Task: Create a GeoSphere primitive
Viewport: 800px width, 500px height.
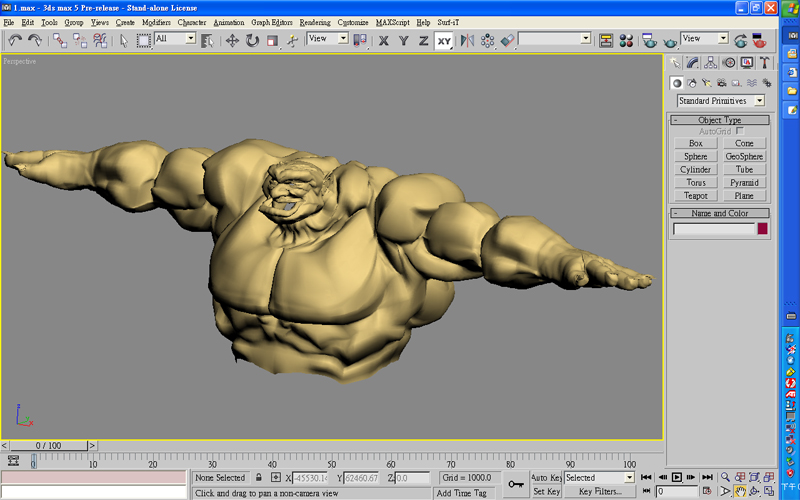Action: pos(744,156)
